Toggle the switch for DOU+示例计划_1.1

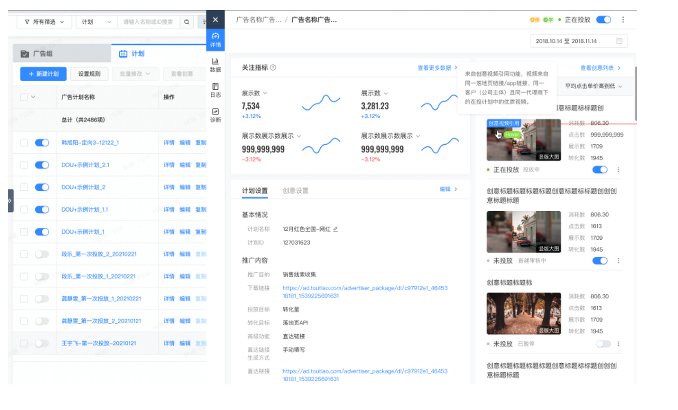(x=42, y=210)
